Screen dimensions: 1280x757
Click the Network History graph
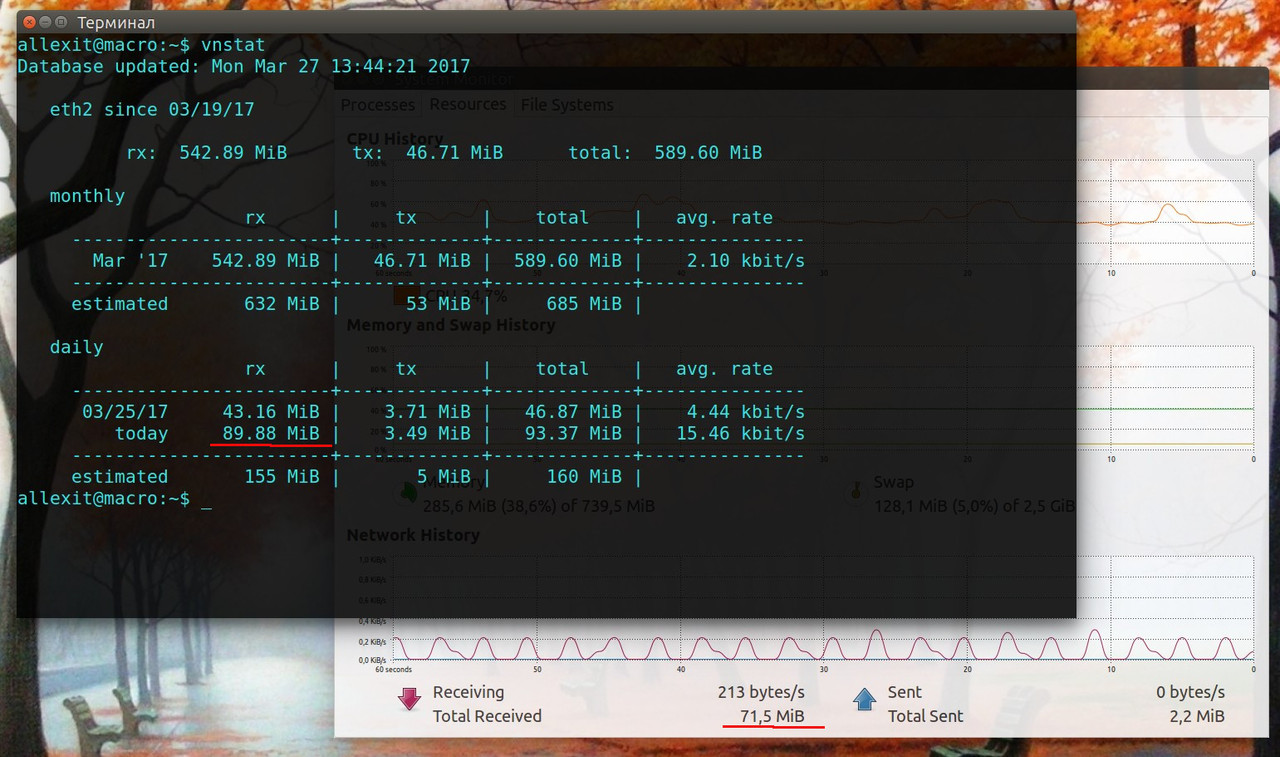point(822,608)
